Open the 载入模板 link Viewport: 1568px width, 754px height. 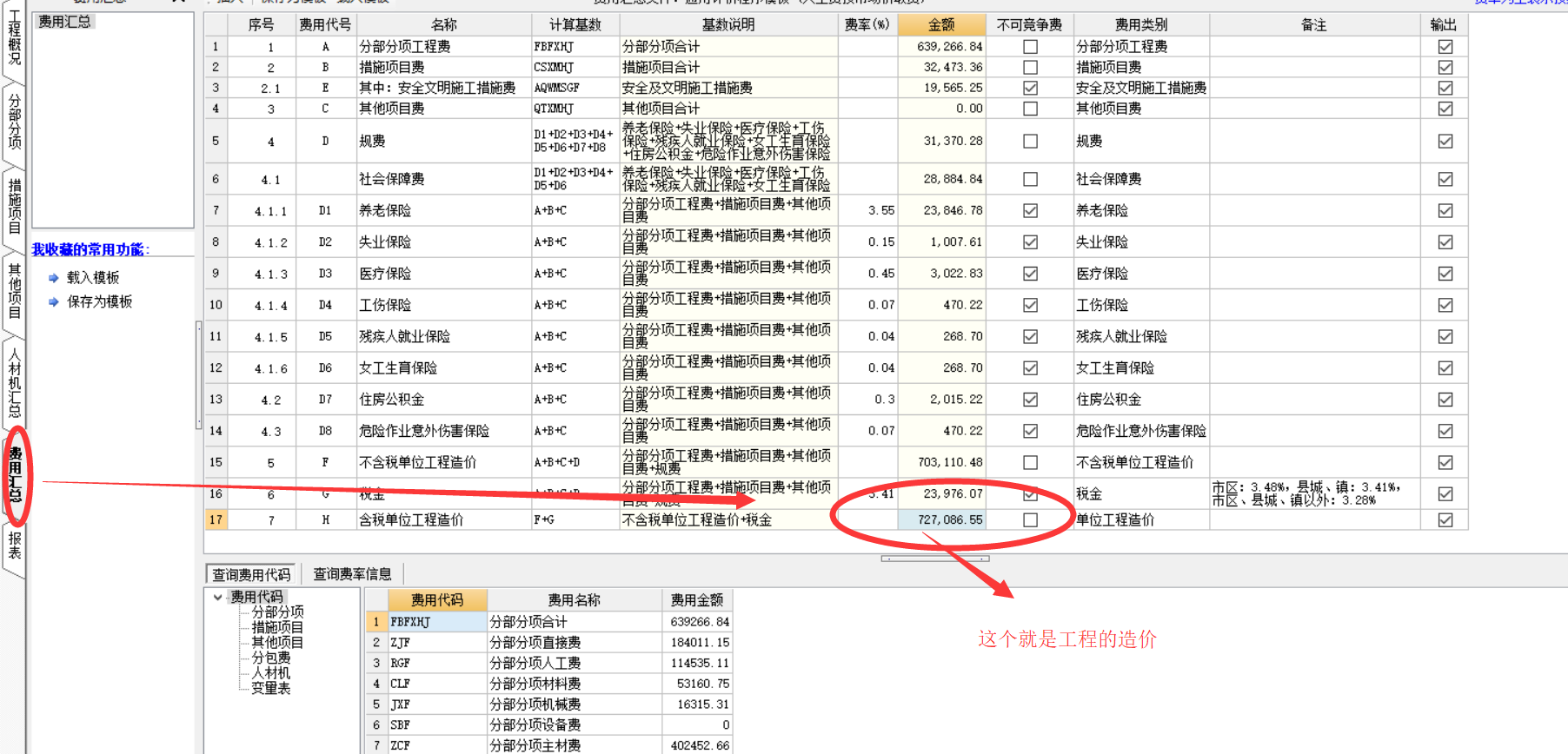tap(93, 278)
